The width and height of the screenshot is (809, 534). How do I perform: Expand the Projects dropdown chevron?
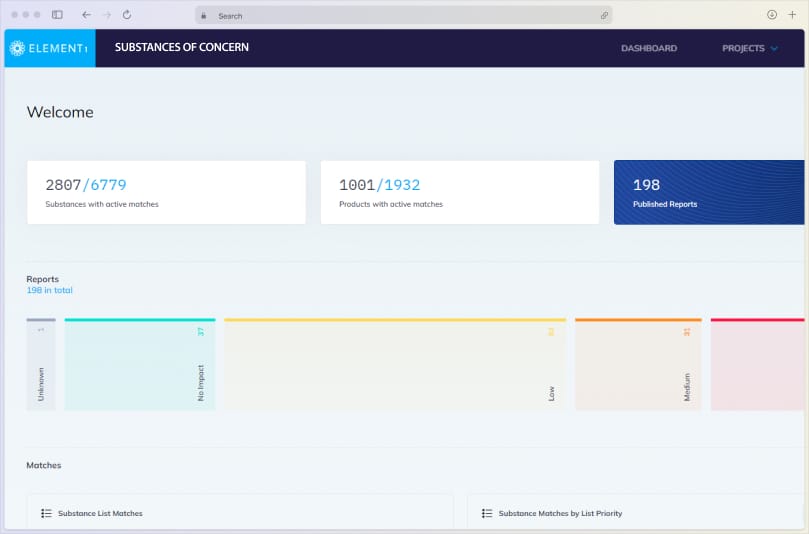[774, 48]
